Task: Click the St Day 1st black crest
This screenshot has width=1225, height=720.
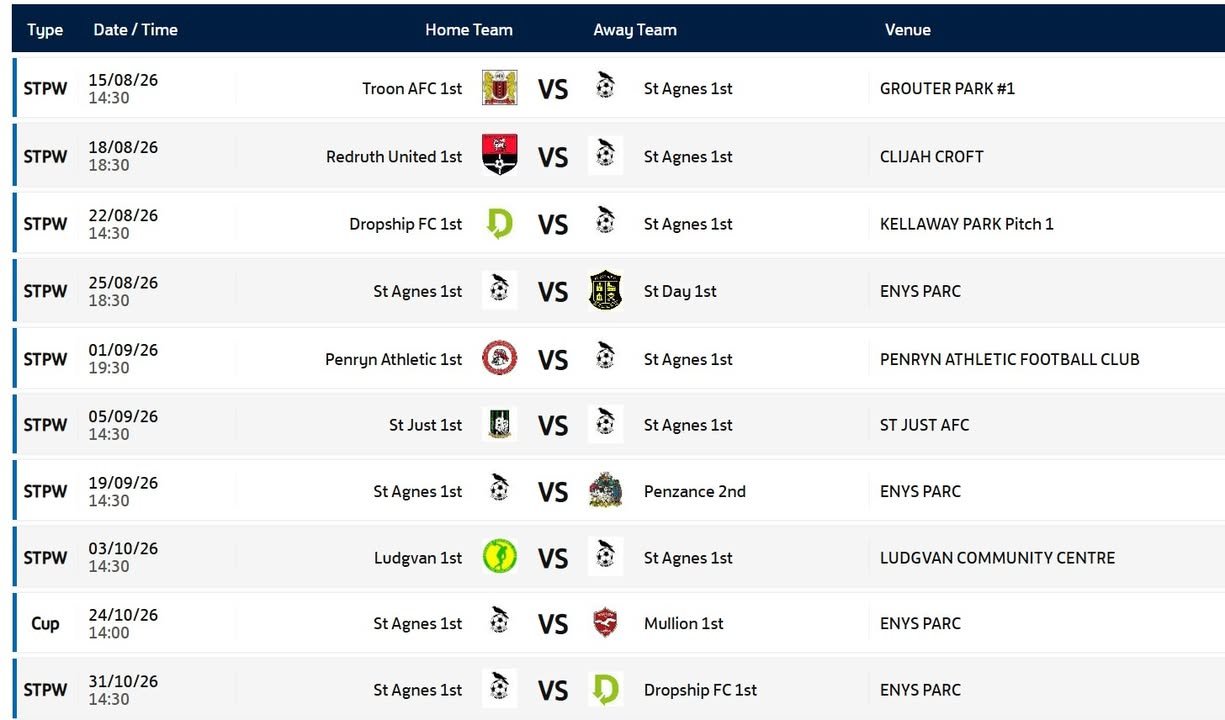Action: [605, 291]
